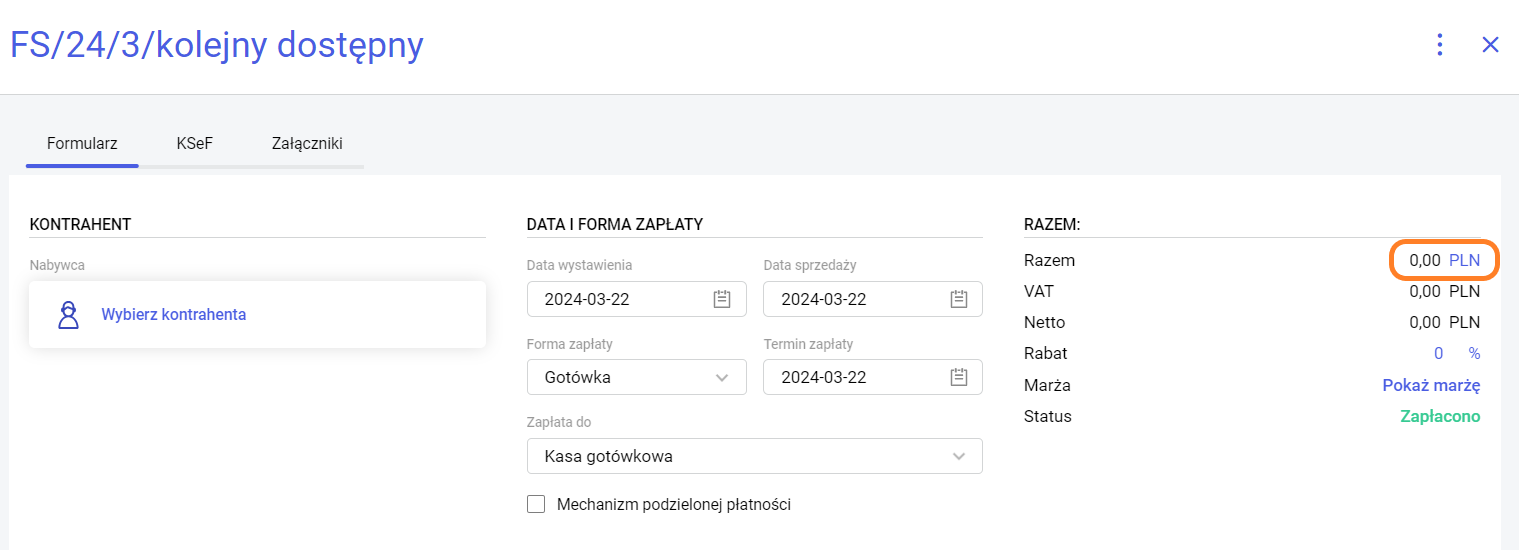Close the invoice form with X icon
The width and height of the screenshot is (1519, 550).
(1490, 45)
